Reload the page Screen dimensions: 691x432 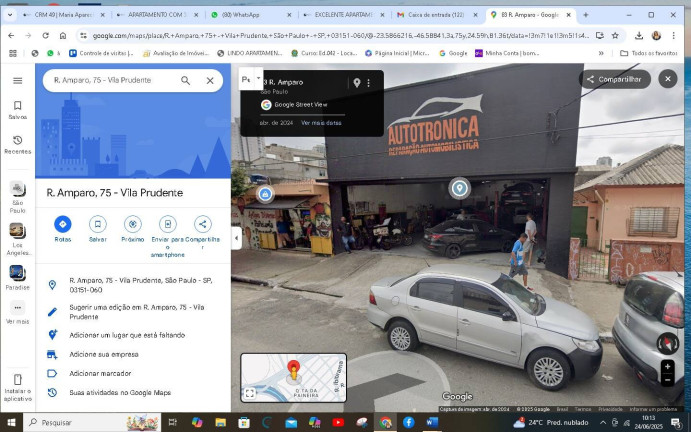pyautogui.click(x=45, y=35)
